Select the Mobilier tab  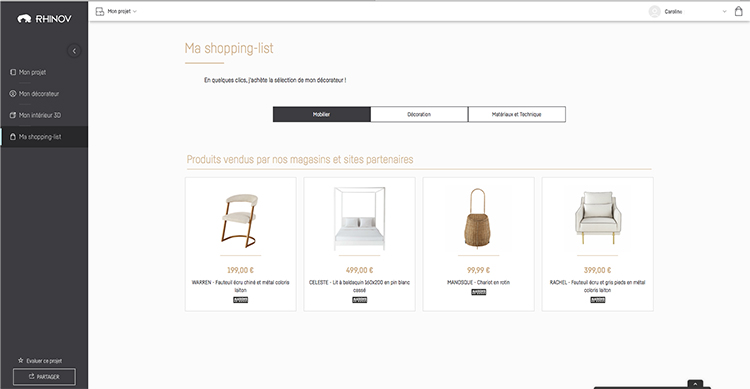tap(321, 114)
